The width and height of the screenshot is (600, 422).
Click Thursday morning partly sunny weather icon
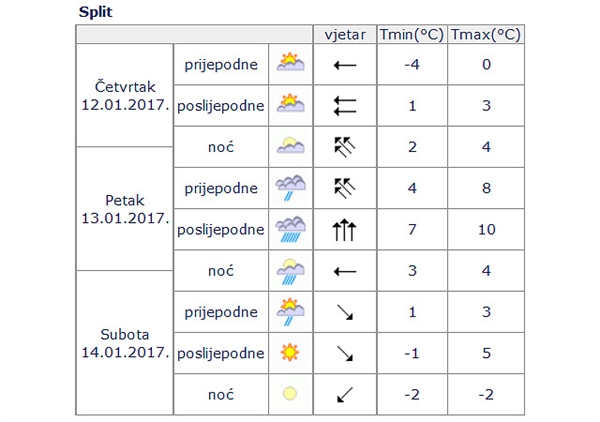[x=290, y=62]
